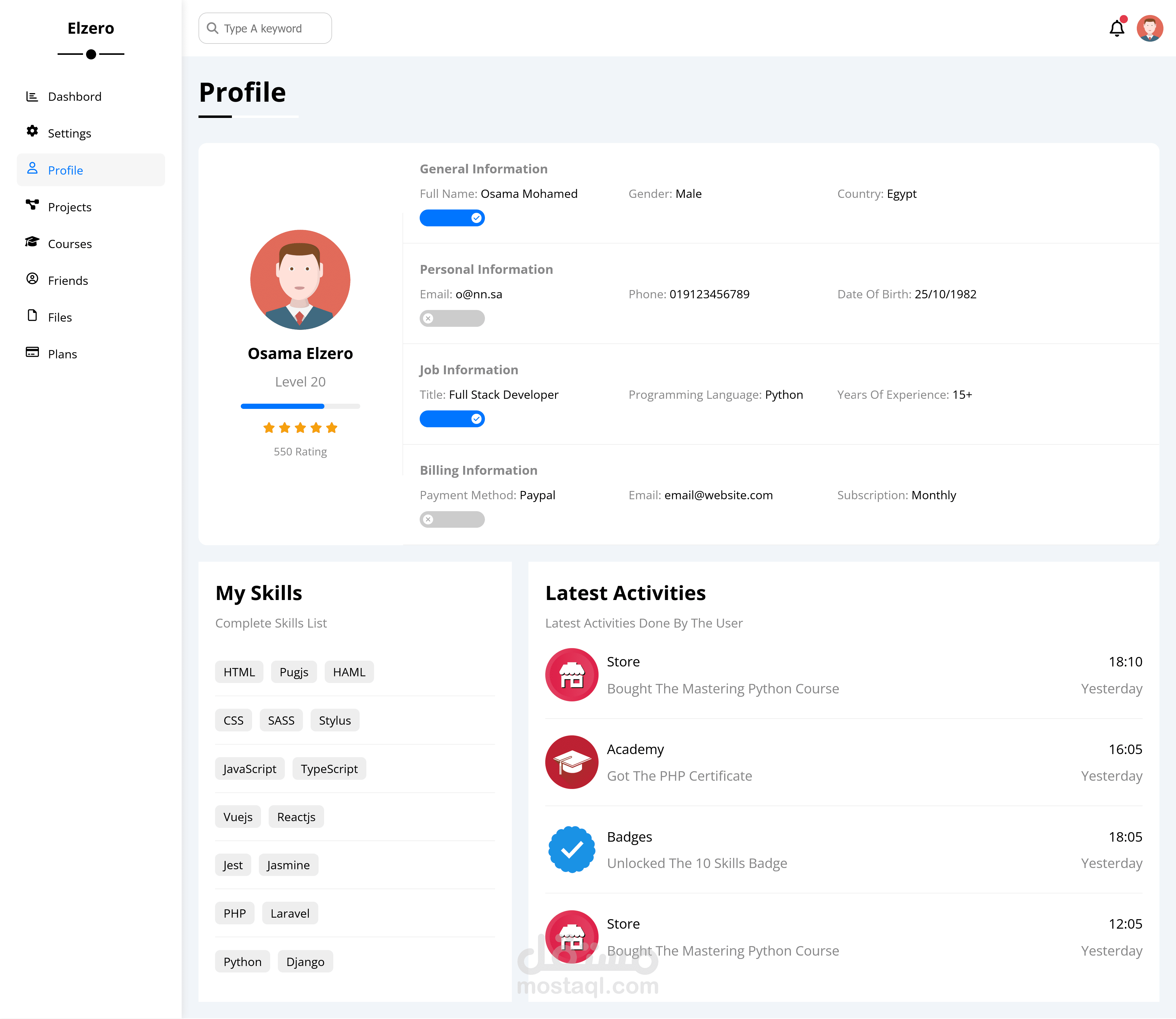
Task: Enable the Billing Information toggle
Action: [x=452, y=520]
